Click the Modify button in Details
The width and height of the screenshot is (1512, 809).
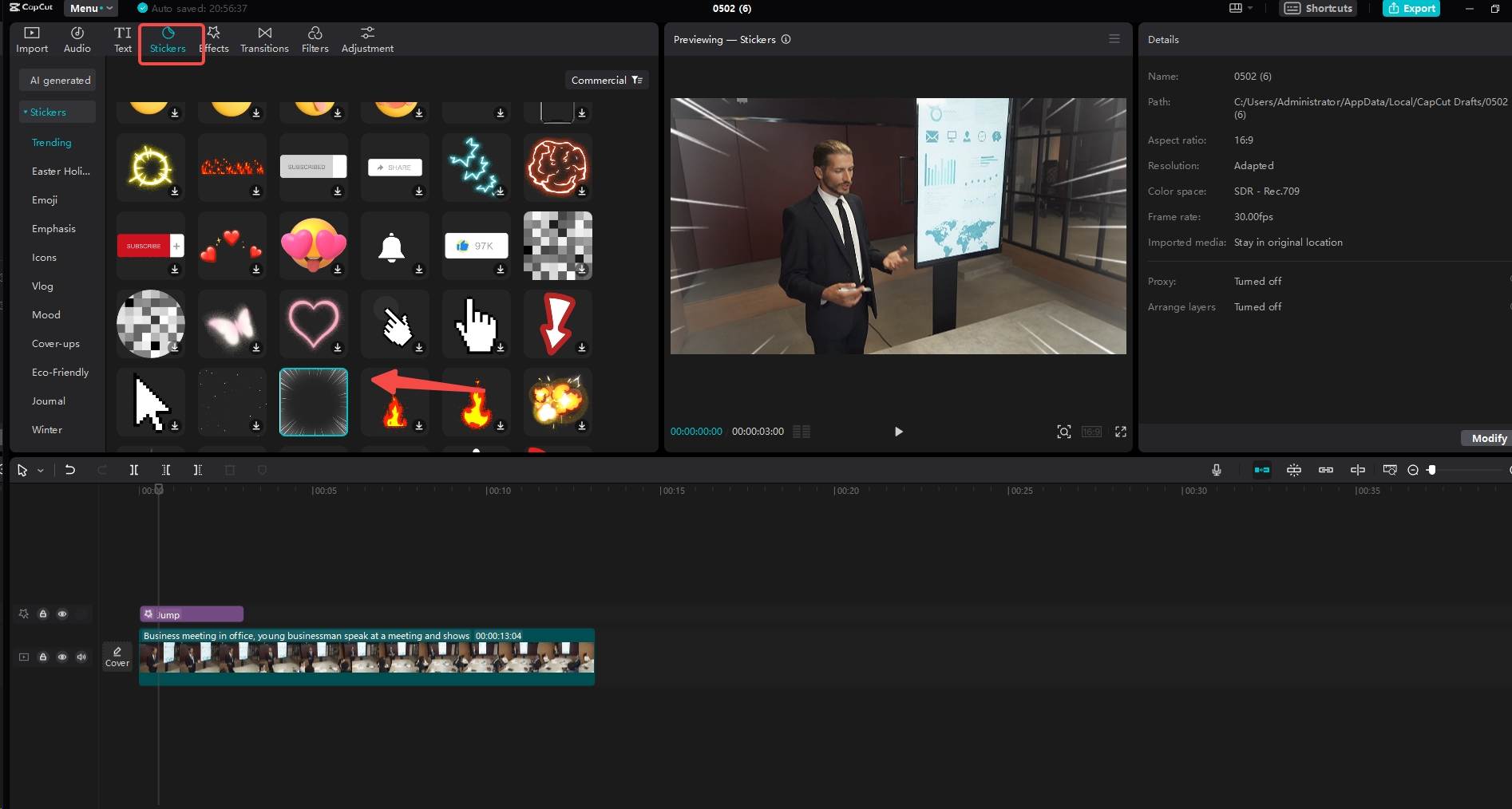(1489, 438)
